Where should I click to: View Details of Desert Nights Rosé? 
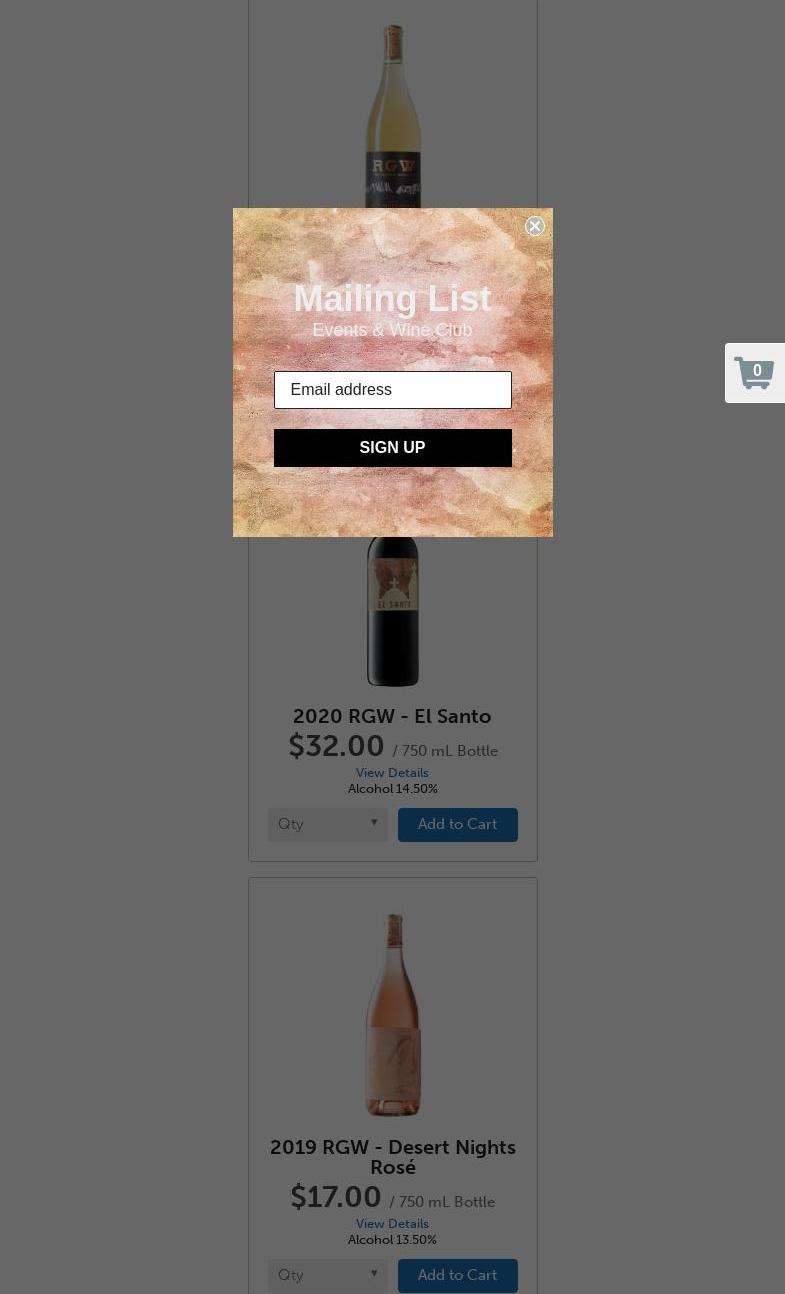[392, 1224]
